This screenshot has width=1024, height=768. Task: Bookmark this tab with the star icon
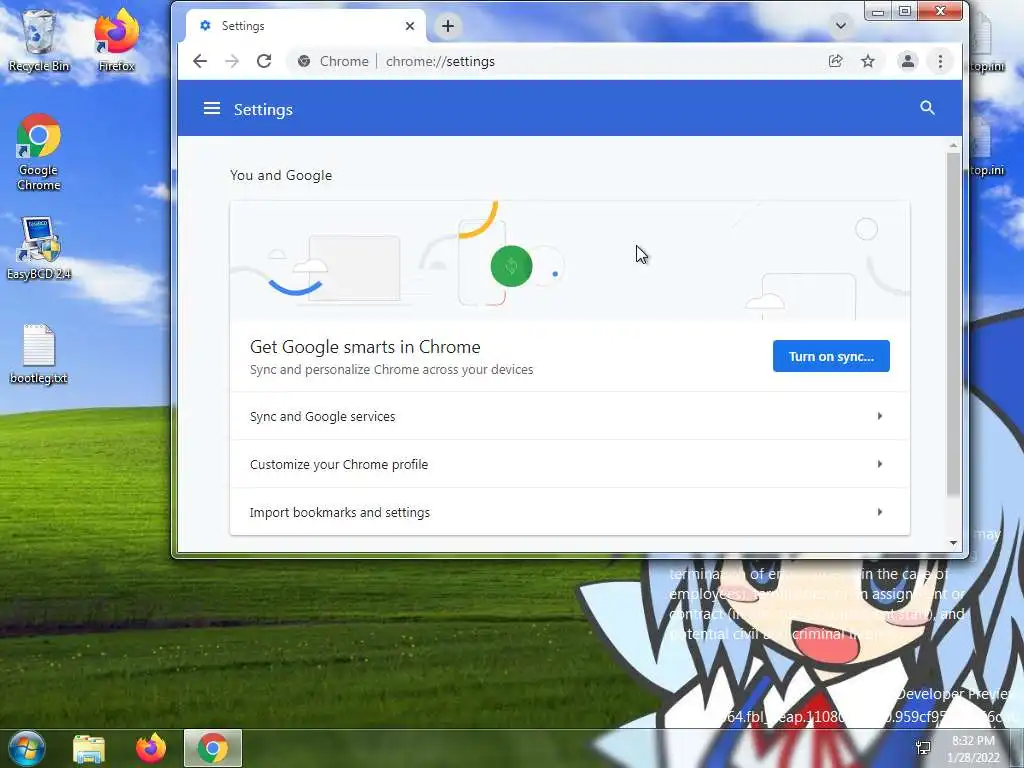[x=867, y=61]
